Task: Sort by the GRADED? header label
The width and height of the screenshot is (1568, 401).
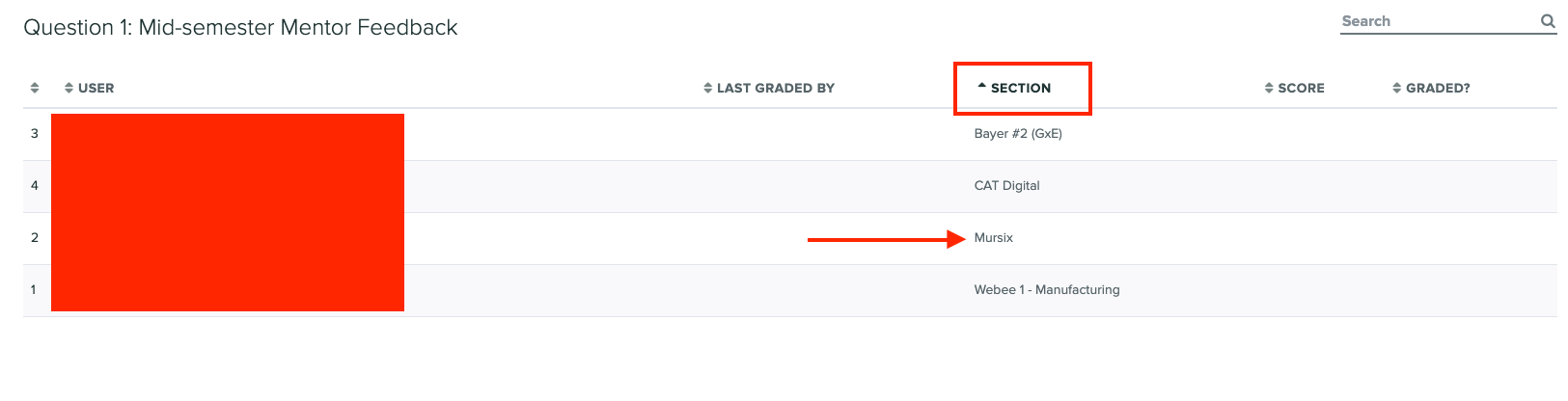Action: click(x=1438, y=88)
